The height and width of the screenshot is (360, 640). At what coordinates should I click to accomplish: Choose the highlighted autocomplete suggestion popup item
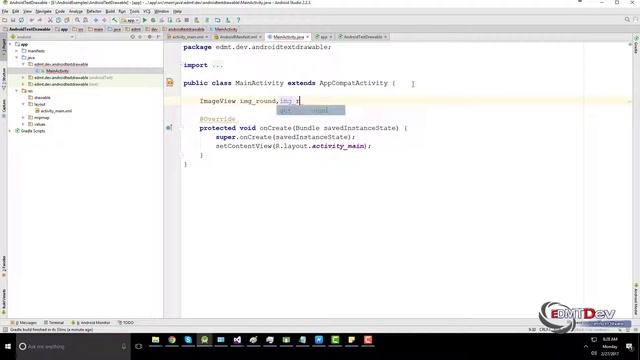click(311, 110)
